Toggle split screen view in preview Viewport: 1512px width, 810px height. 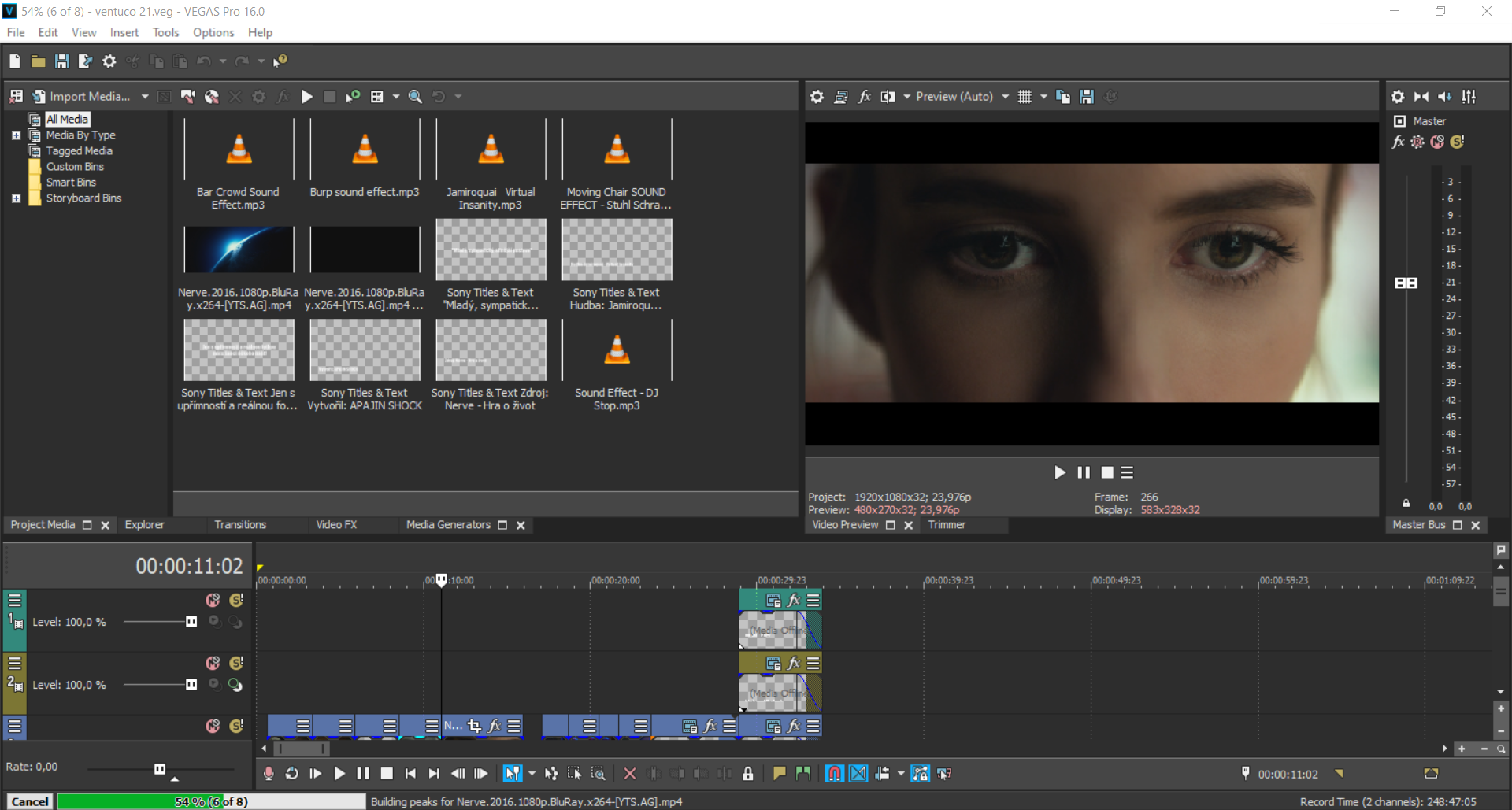(x=888, y=97)
